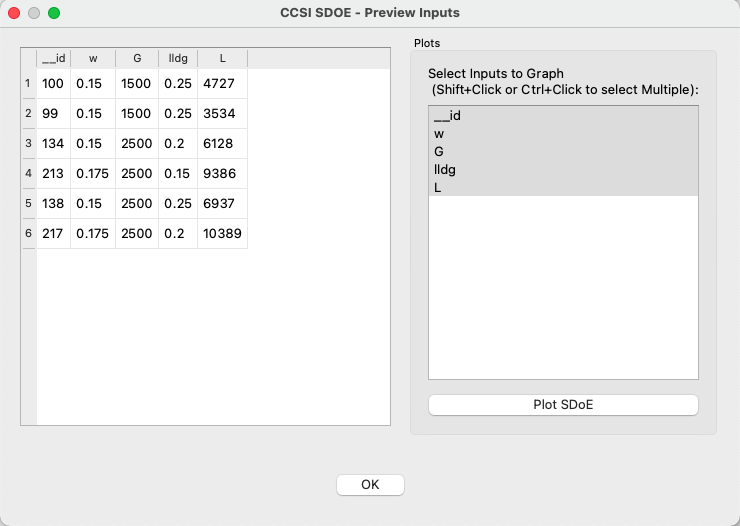This screenshot has height=526, width=740.
Task: Click the L cell showing 4727
Action: (222, 83)
